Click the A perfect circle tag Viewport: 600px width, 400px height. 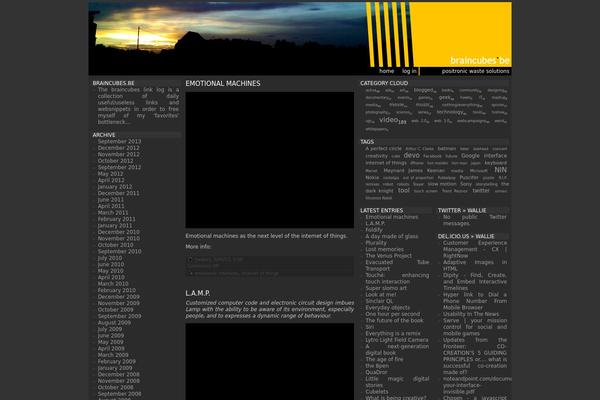tap(383, 149)
